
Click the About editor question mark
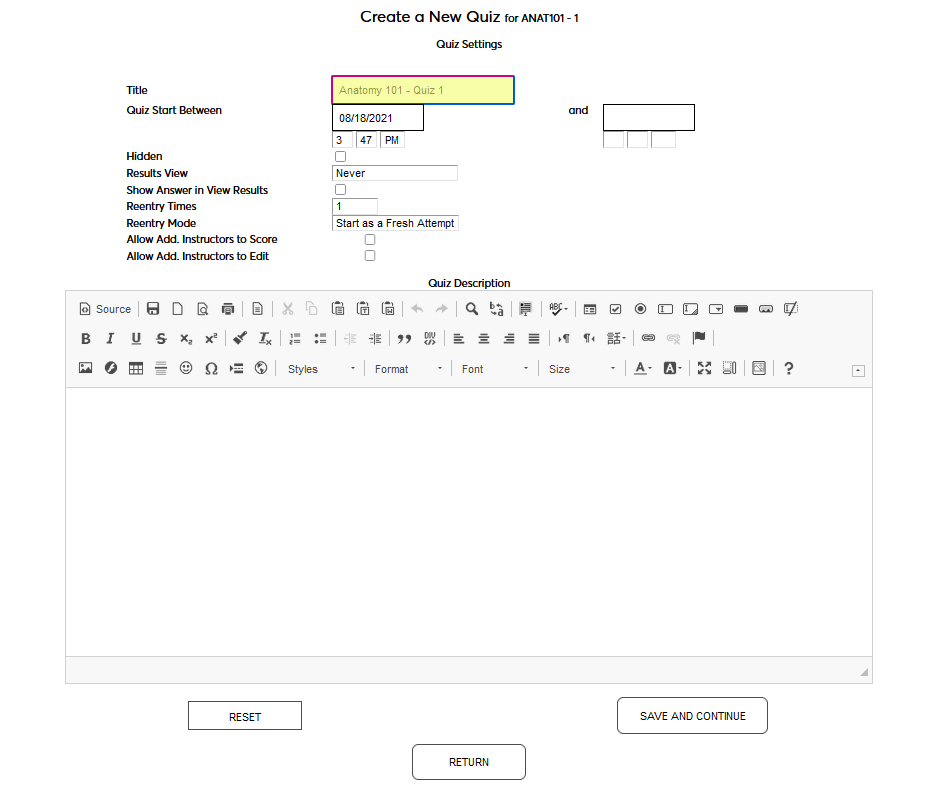[789, 368]
